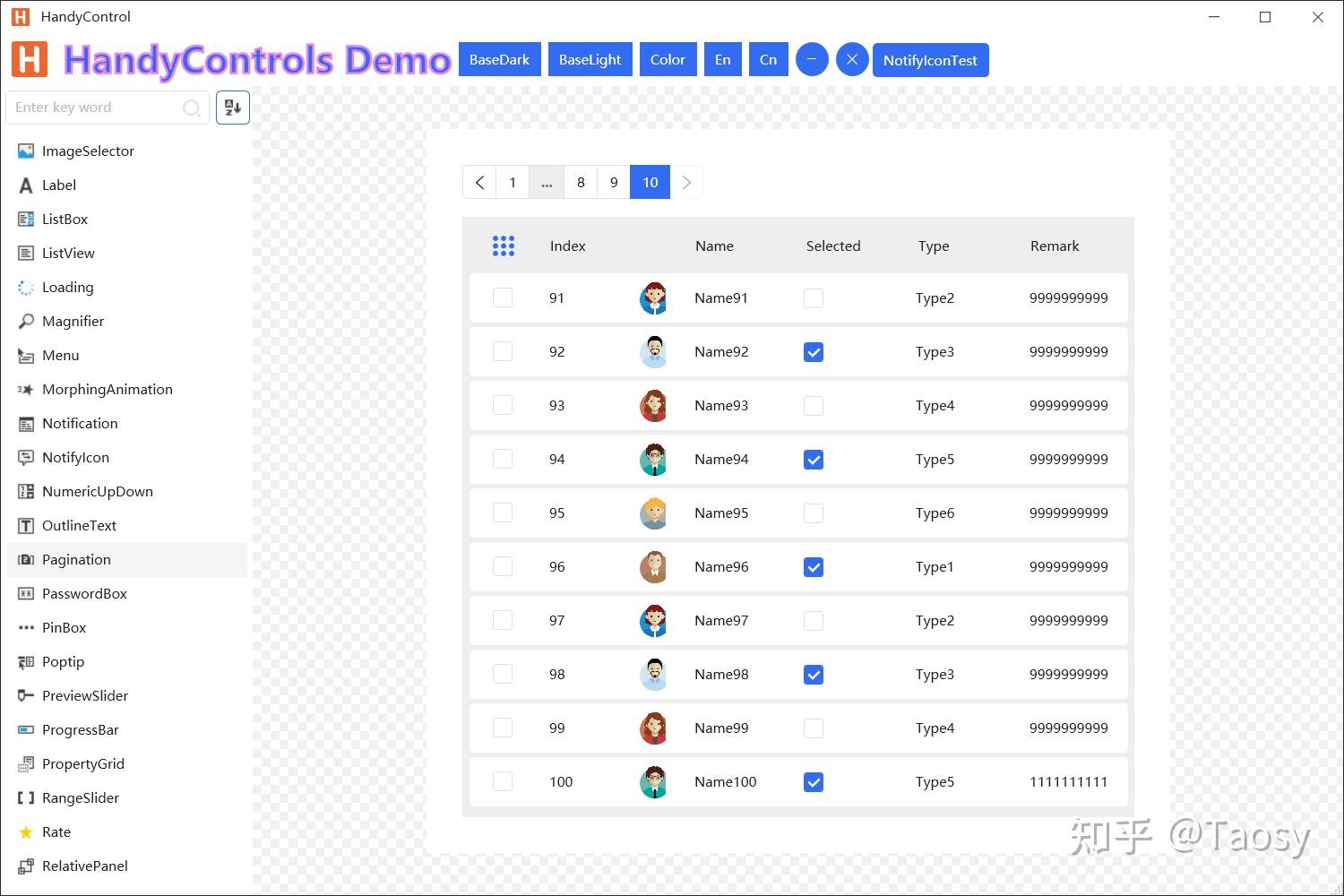Switch theme to BaseDark
This screenshot has height=896, width=1344.
tap(499, 59)
